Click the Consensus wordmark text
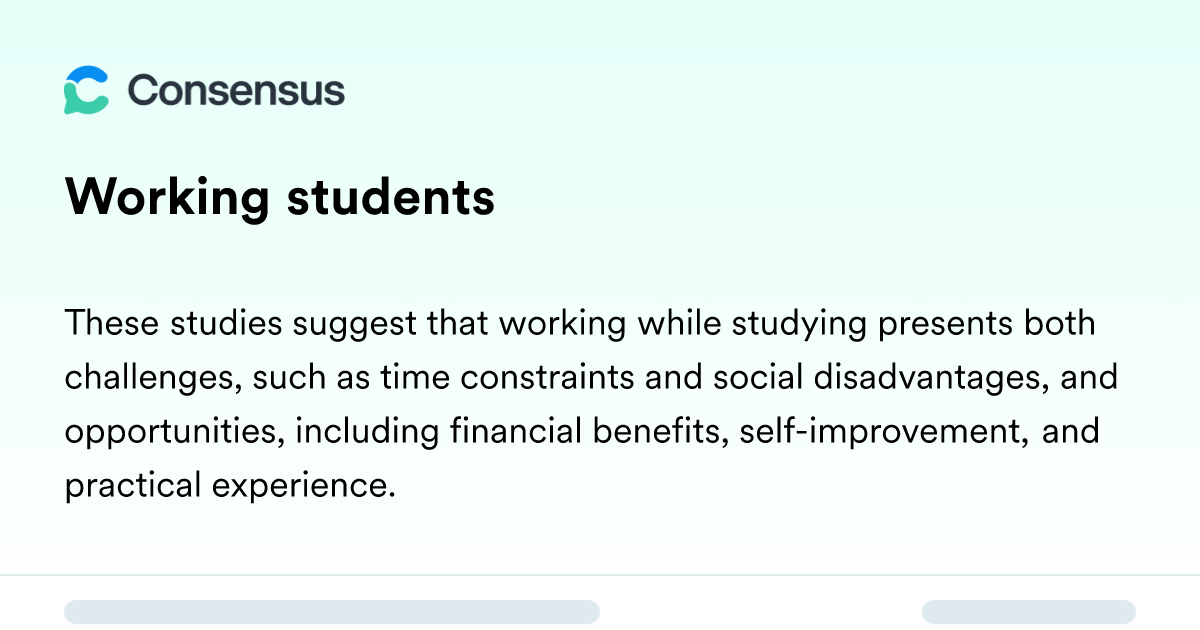This screenshot has height=630, width=1200. point(236,91)
